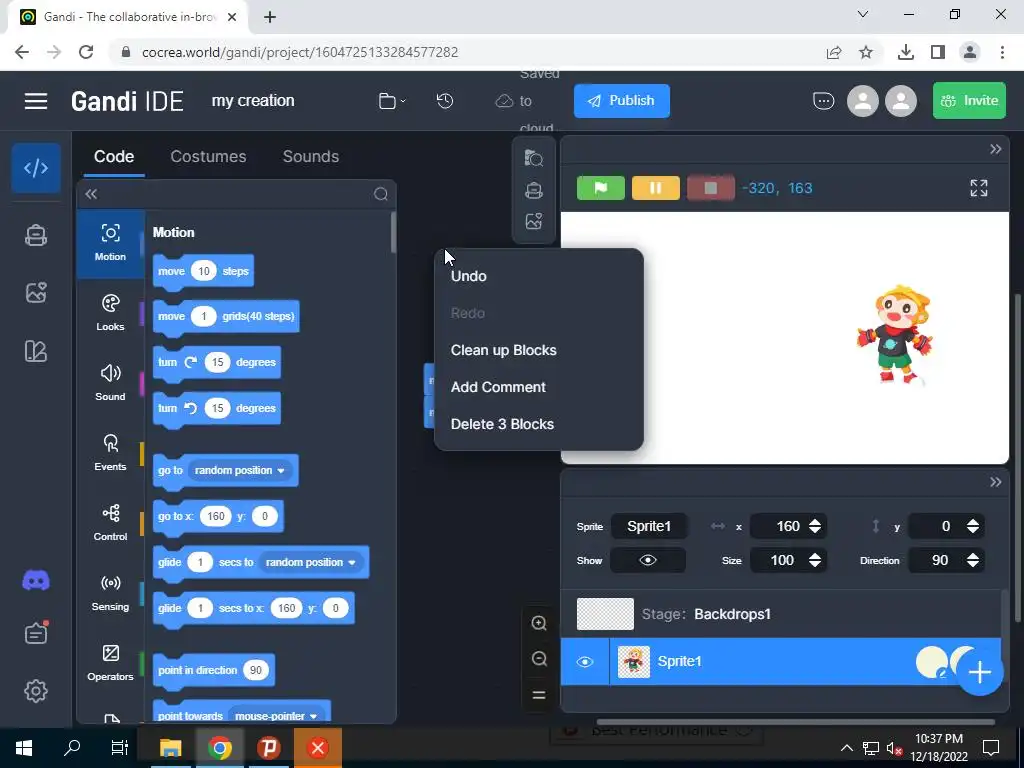Screen dimensions: 1024x768
Task: Pause project with yellow pause button
Action: point(656,188)
